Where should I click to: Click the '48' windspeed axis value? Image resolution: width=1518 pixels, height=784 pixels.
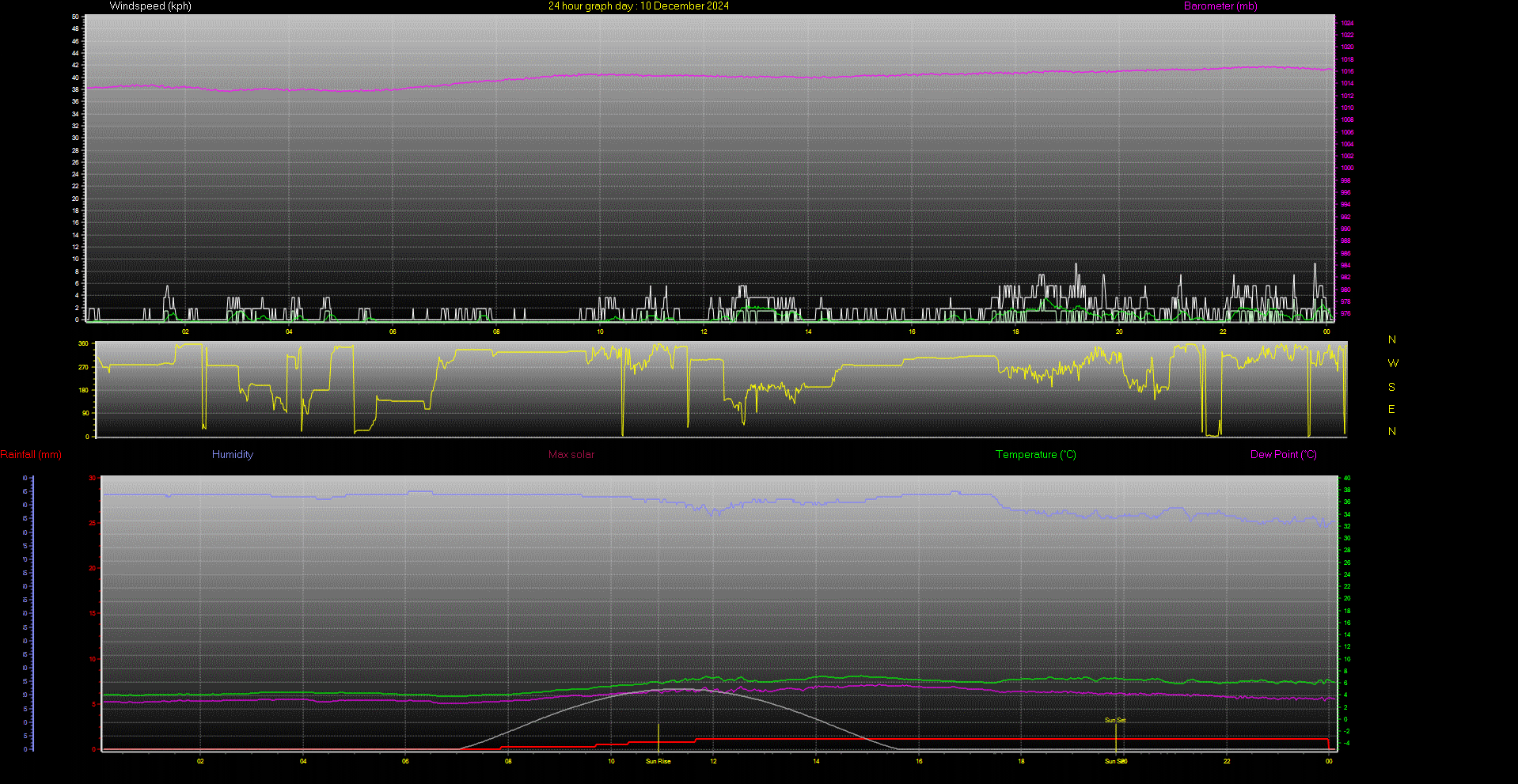pos(75,28)
